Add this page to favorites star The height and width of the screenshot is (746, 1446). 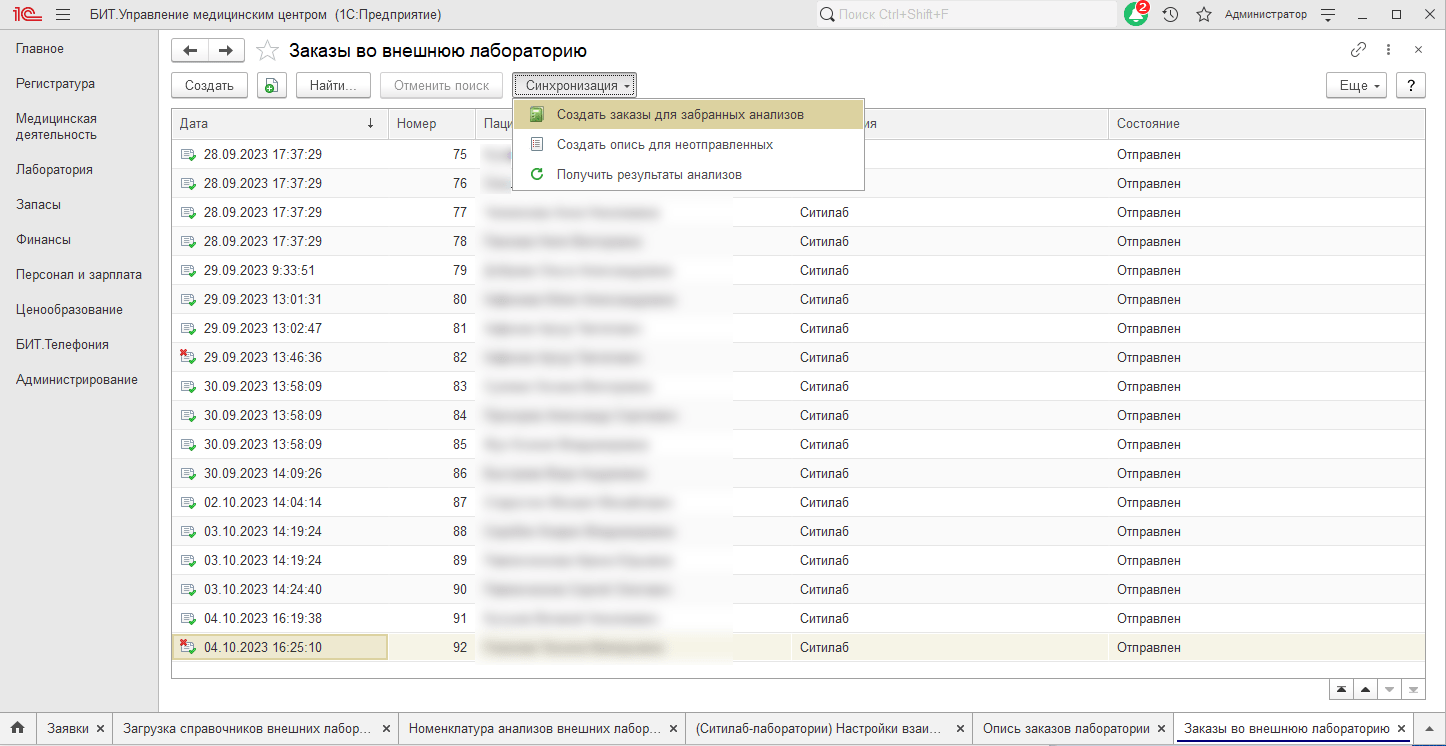267,51
